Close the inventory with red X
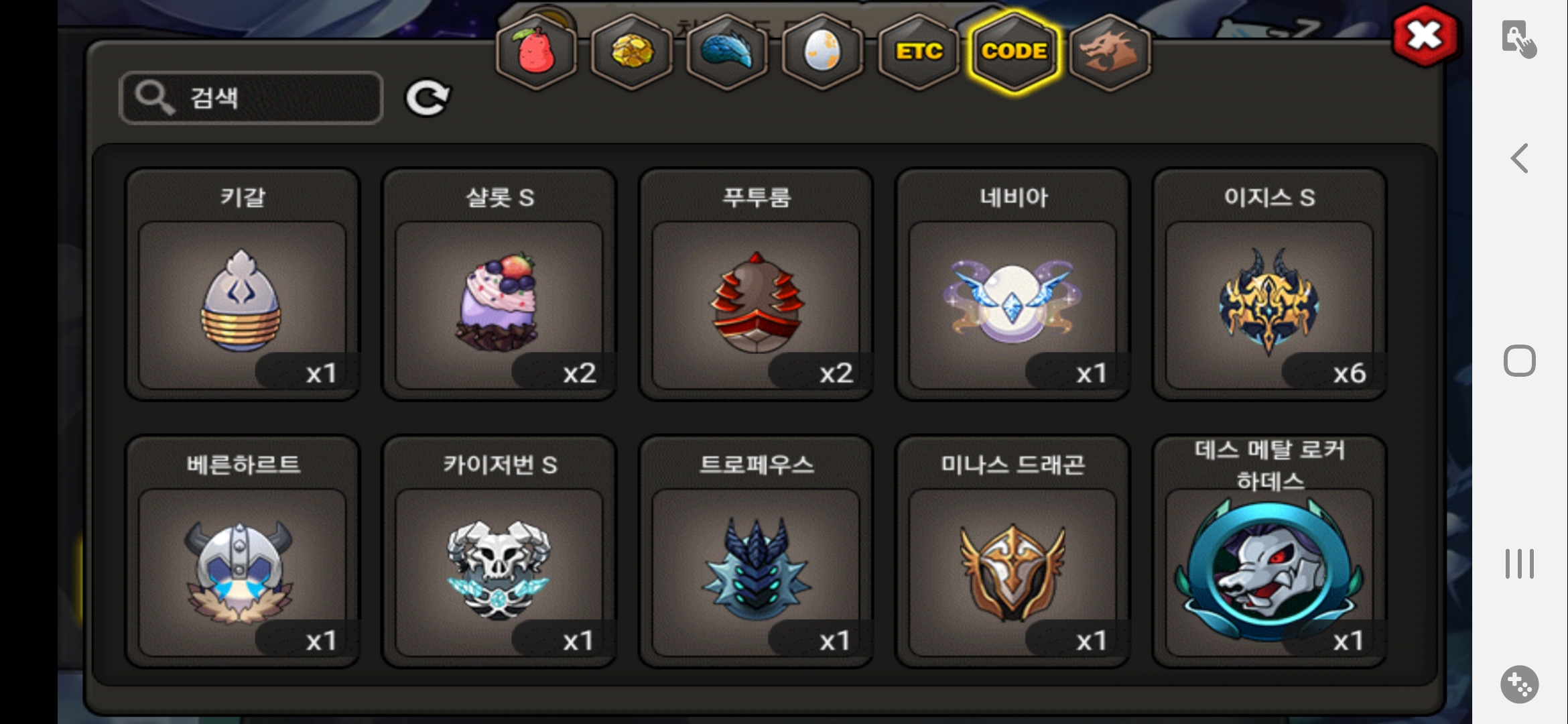1568x724 pixels. pyautogui.click(x=1424, y=36)
